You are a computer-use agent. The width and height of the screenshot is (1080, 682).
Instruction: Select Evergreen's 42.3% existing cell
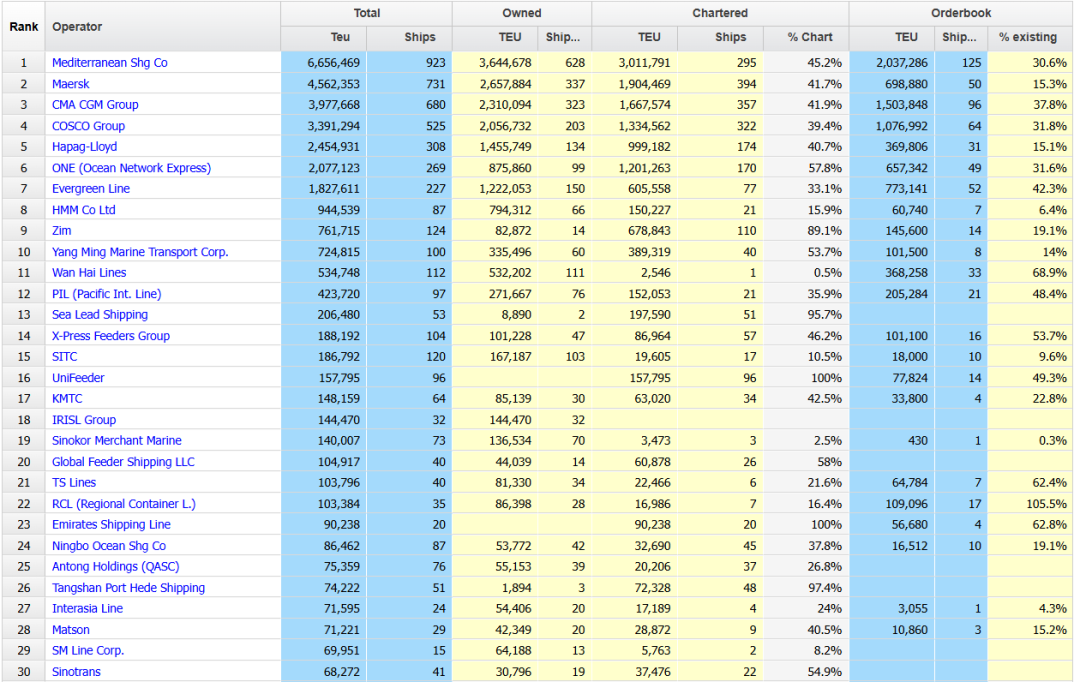pyautogui.click(x=1030, y=189)
